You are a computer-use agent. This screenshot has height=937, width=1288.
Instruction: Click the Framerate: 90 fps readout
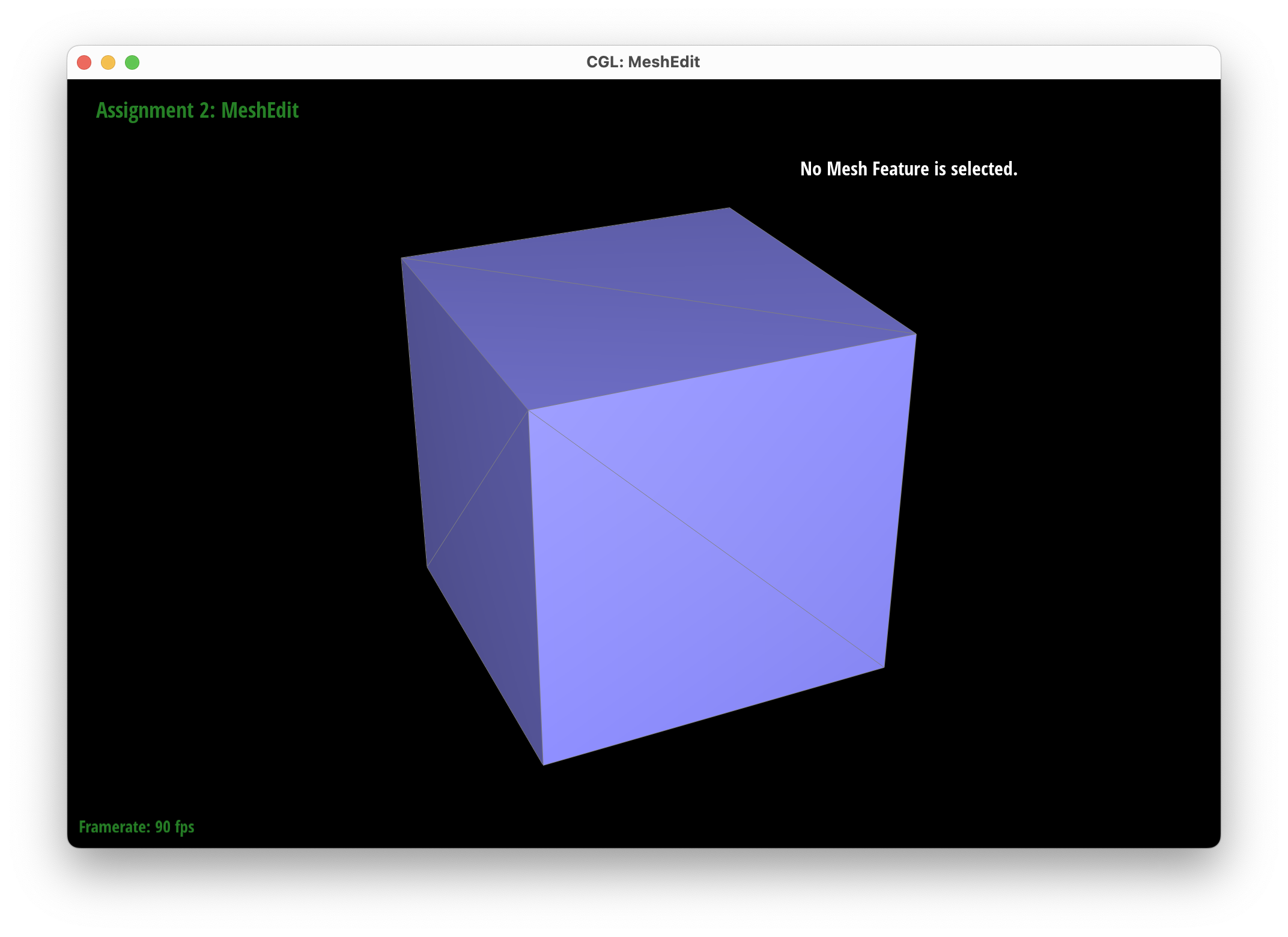point(136,827)
